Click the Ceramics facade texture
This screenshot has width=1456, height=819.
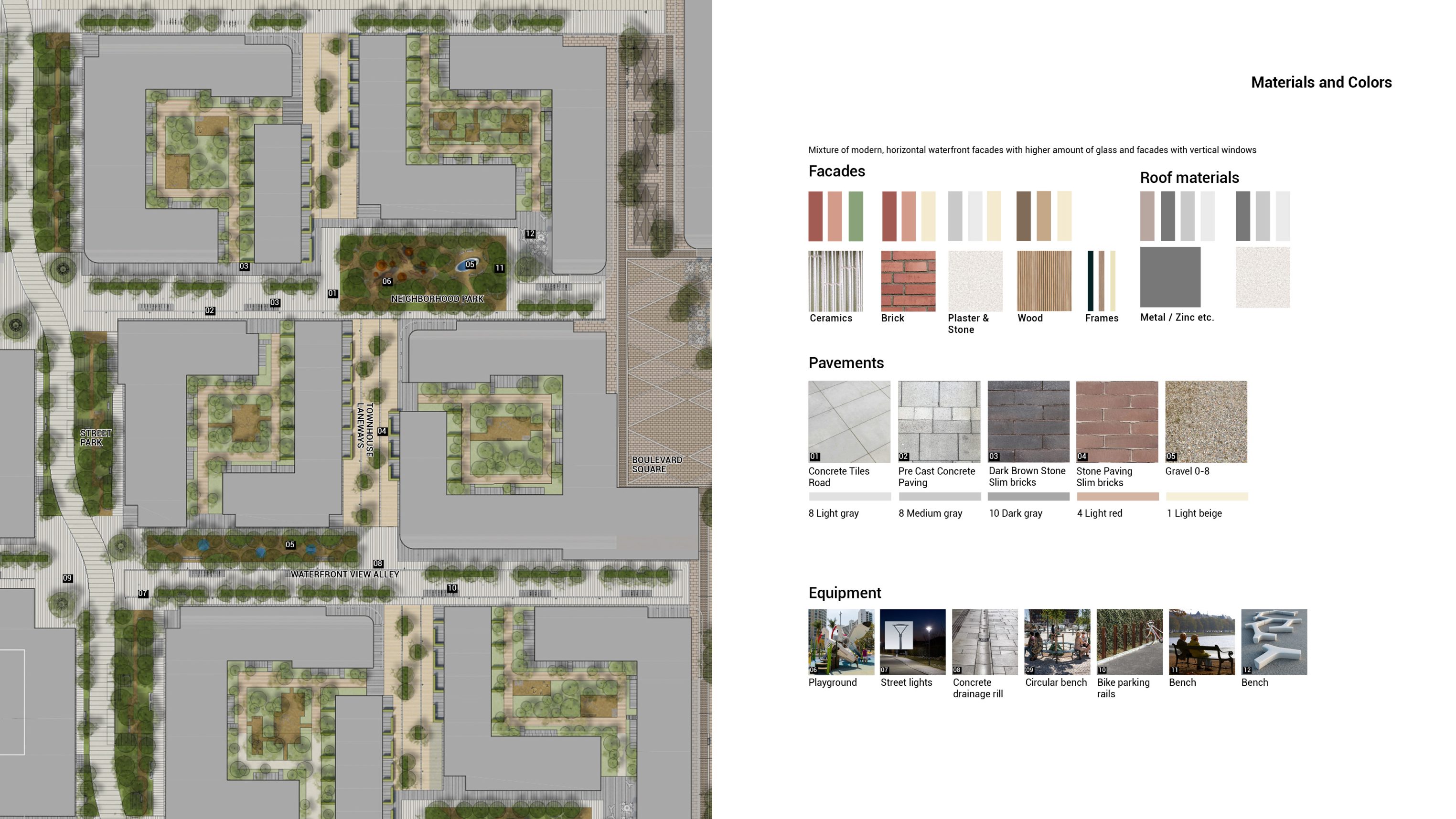tap(835, 281)
